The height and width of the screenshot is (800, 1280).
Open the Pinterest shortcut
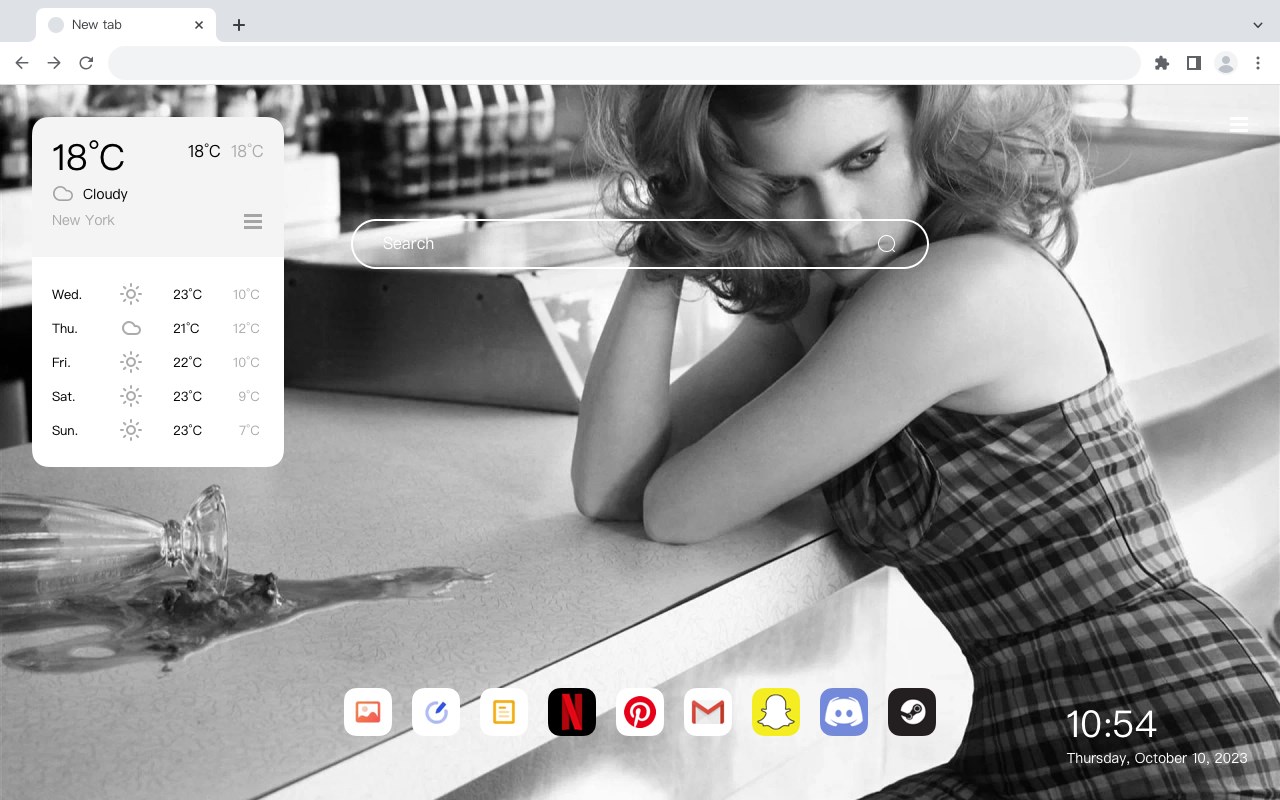[640, 712]
